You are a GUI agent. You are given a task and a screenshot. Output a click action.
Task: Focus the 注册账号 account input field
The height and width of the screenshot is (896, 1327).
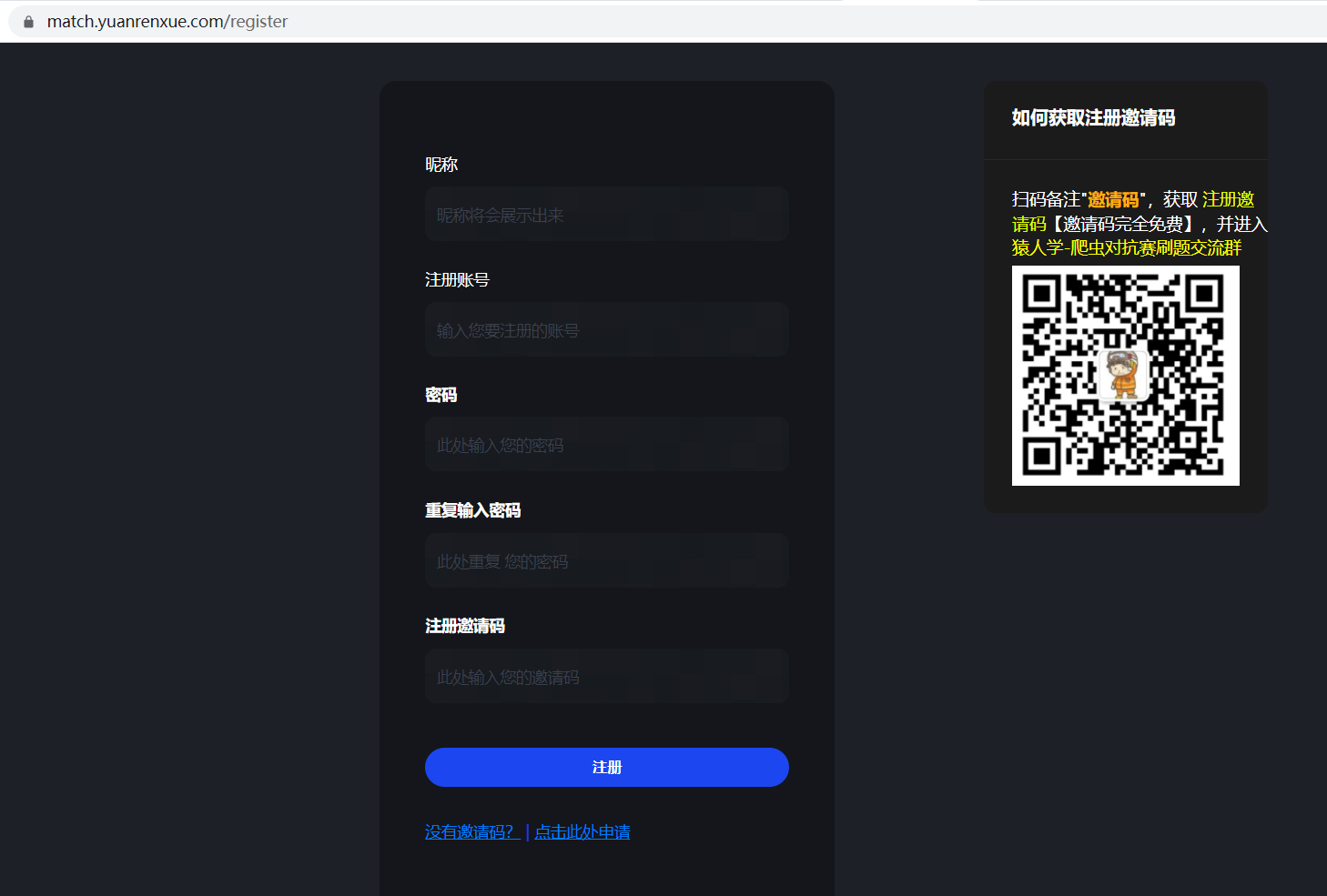(x=606, y=330)
